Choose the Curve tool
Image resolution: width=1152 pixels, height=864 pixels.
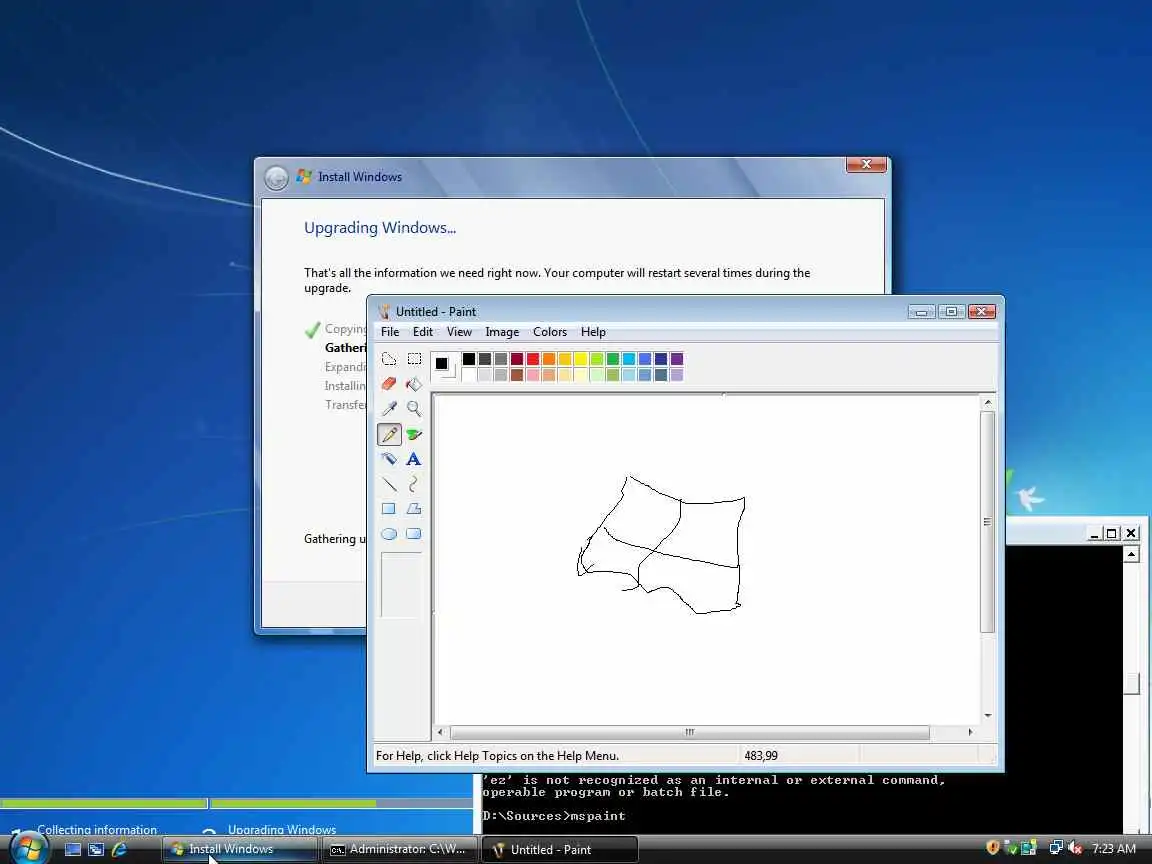414,484
